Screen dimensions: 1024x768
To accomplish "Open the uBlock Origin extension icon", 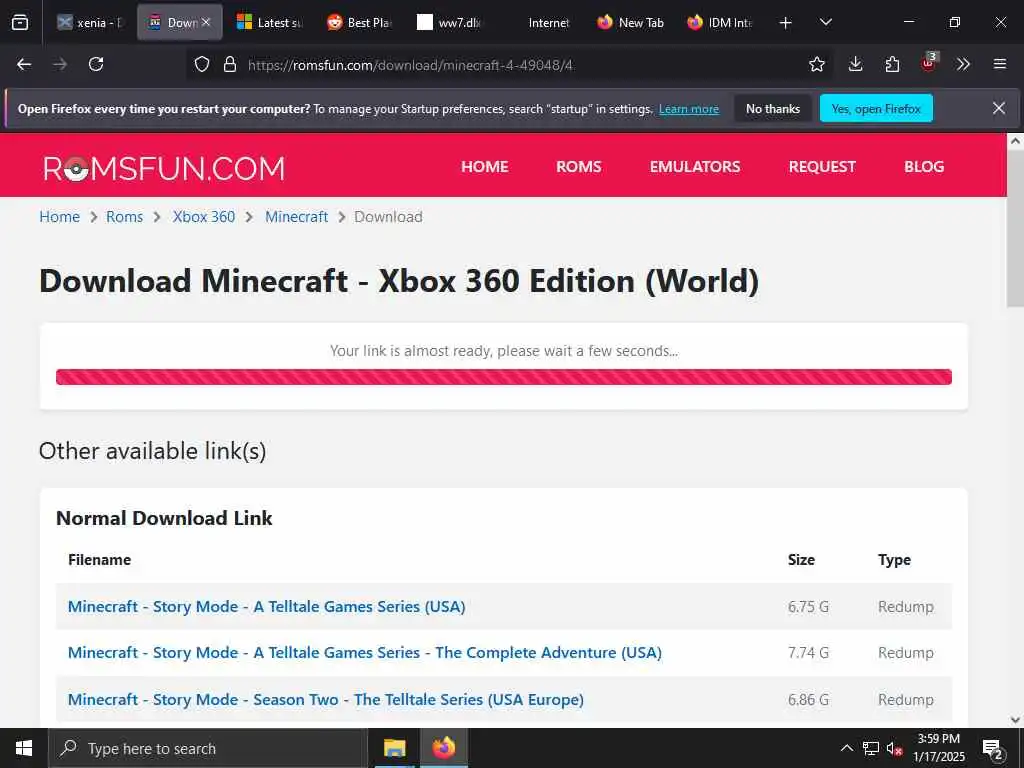I will 929,63.
